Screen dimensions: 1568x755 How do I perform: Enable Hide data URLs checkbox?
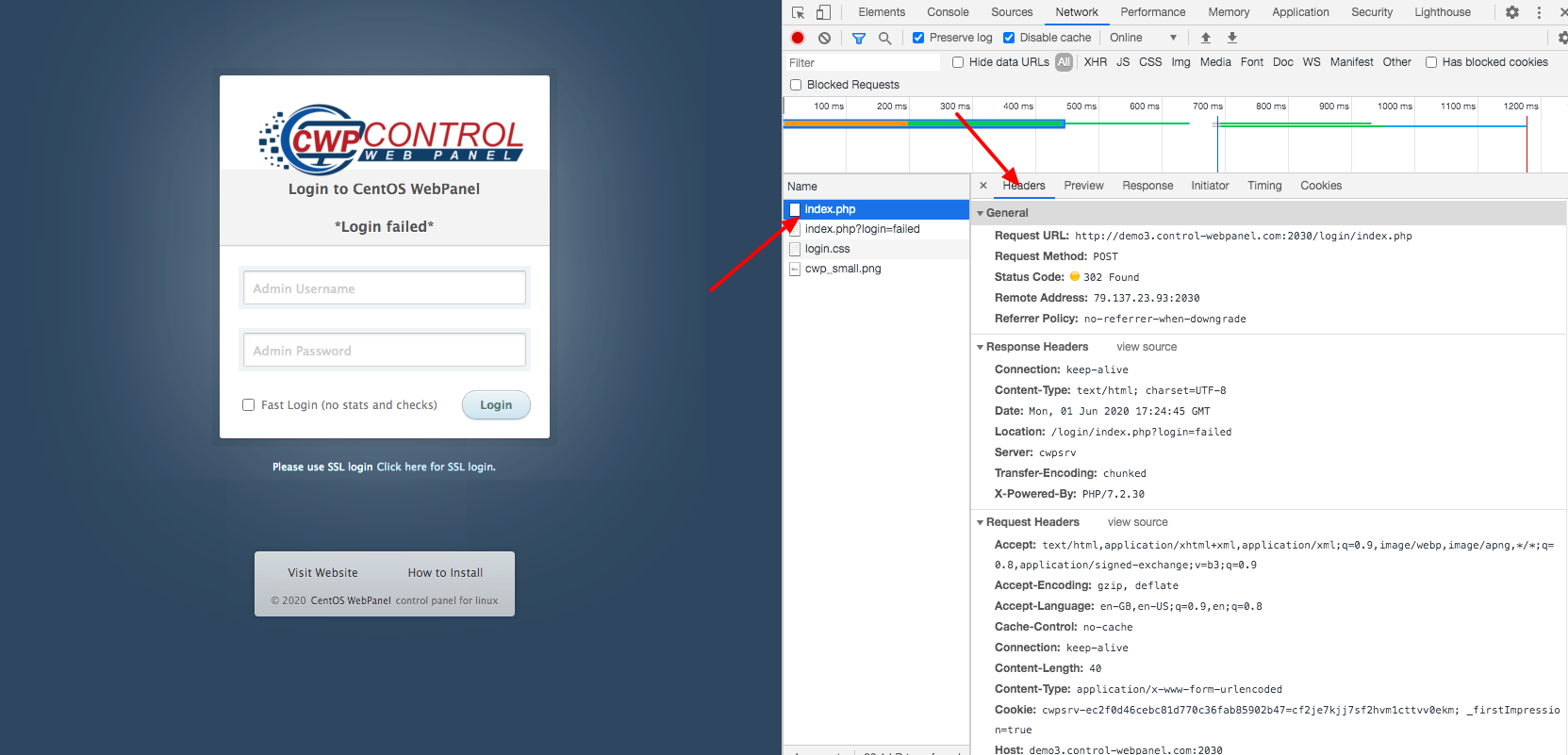tap(958, 62)
